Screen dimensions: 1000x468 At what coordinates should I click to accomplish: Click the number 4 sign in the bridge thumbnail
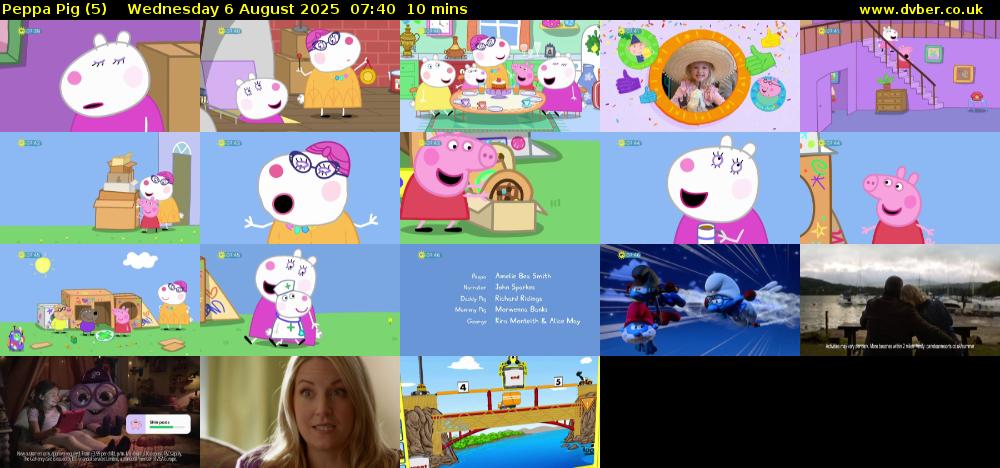click(462, 386)
